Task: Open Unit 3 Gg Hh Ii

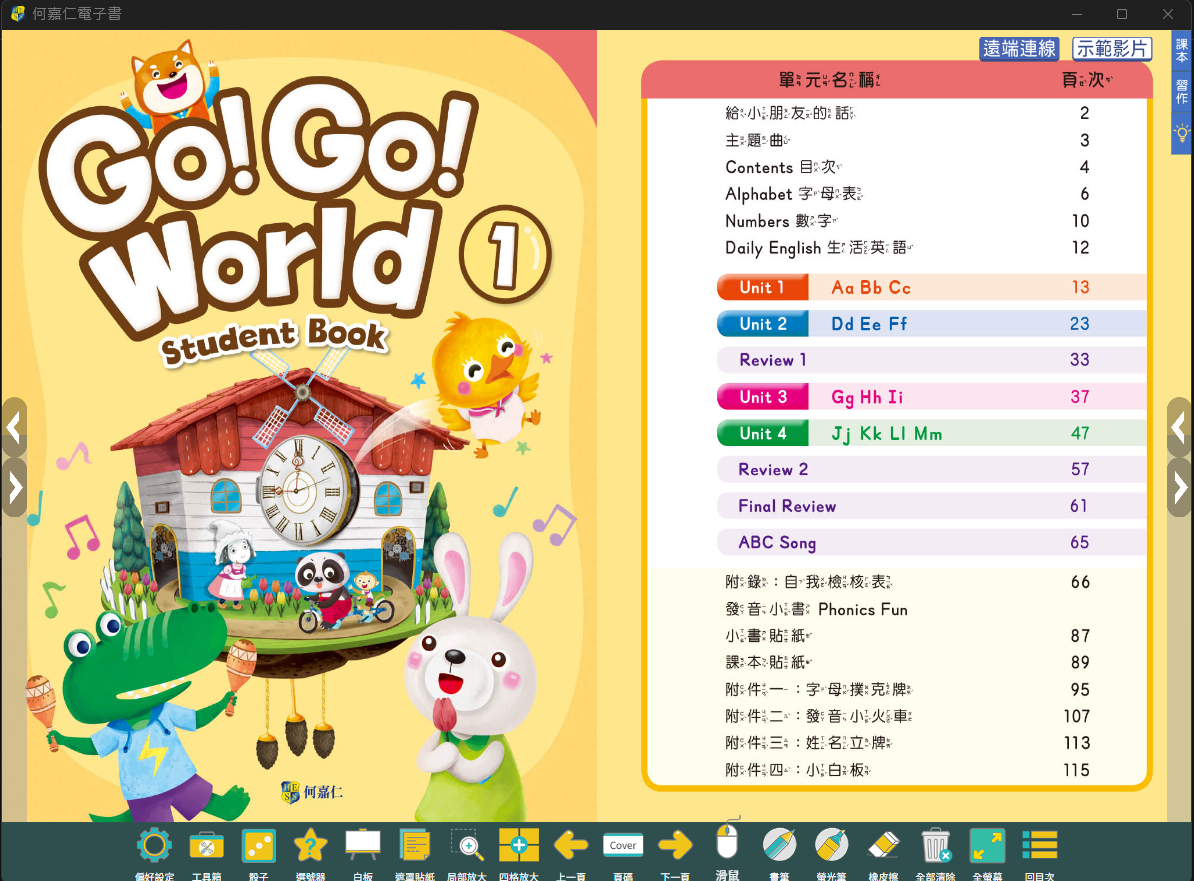Action: click(931, 397)
